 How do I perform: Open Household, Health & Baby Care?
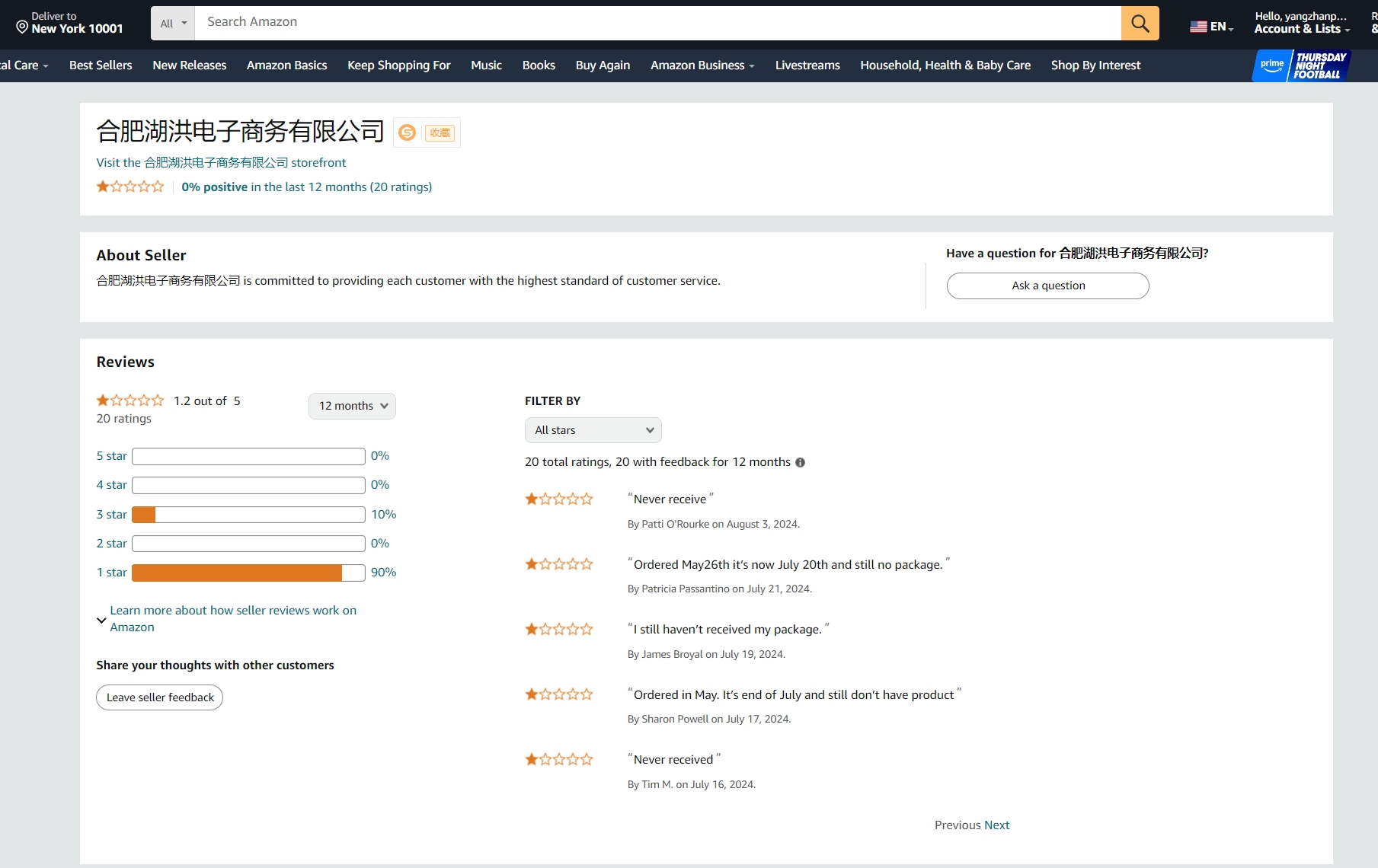click(x=945, y=65)
